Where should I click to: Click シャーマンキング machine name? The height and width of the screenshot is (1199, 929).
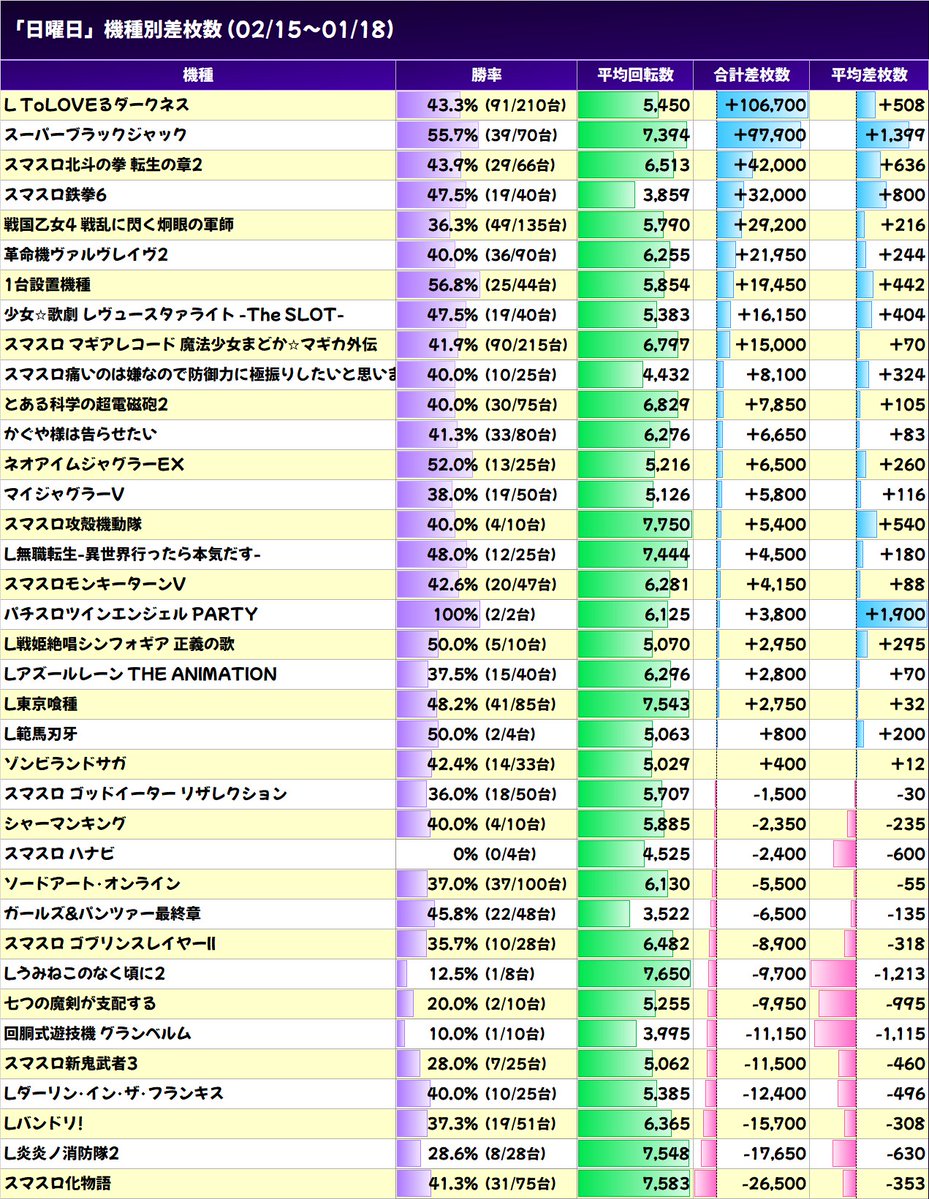tap(65, 824)
